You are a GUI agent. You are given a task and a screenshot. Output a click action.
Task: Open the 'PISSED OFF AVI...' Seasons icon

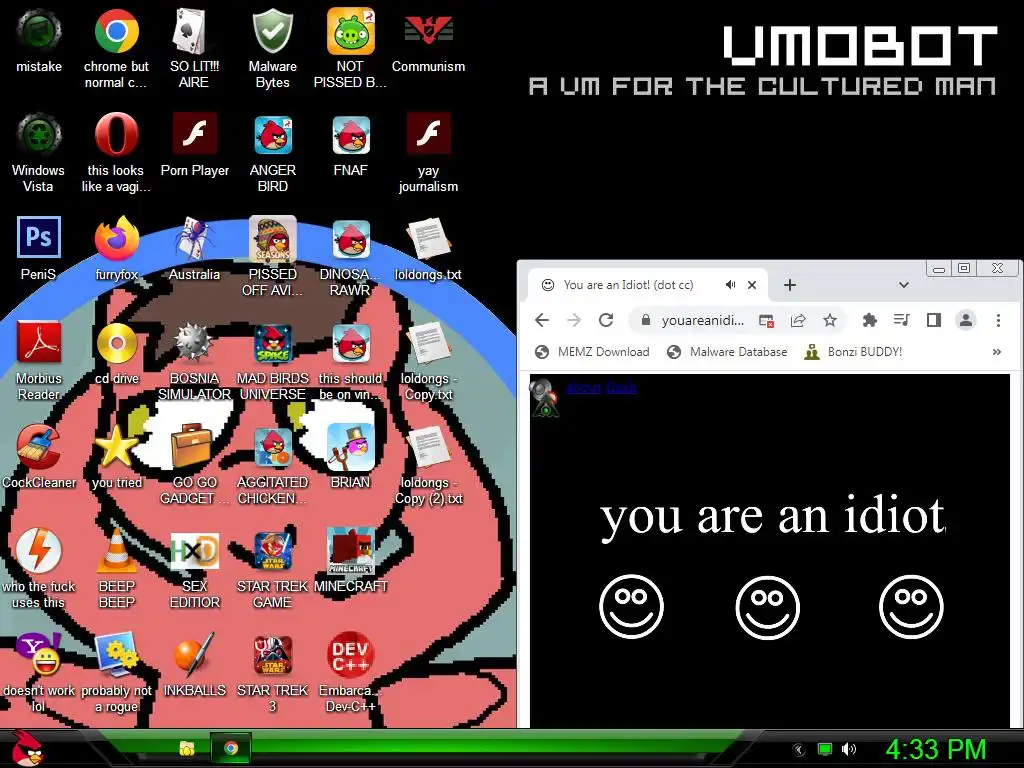click(x=272, y=239)
